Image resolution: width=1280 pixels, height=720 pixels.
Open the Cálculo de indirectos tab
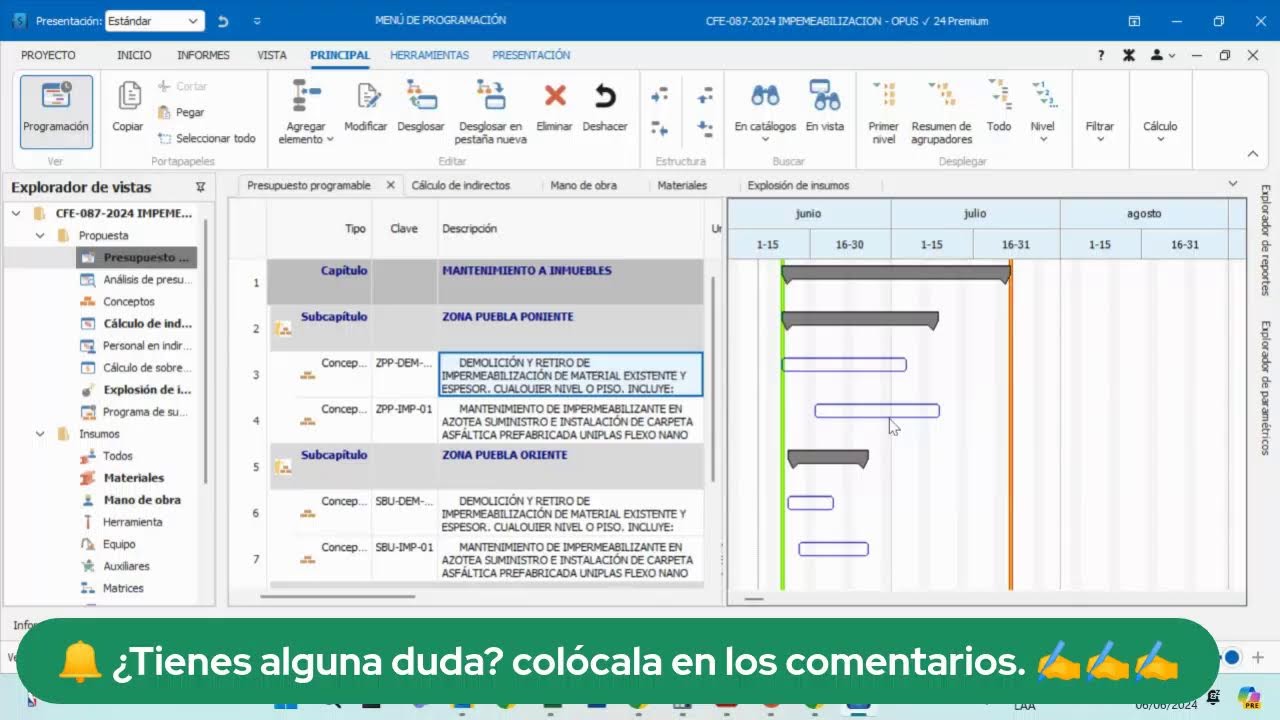[x=461, y=185]
